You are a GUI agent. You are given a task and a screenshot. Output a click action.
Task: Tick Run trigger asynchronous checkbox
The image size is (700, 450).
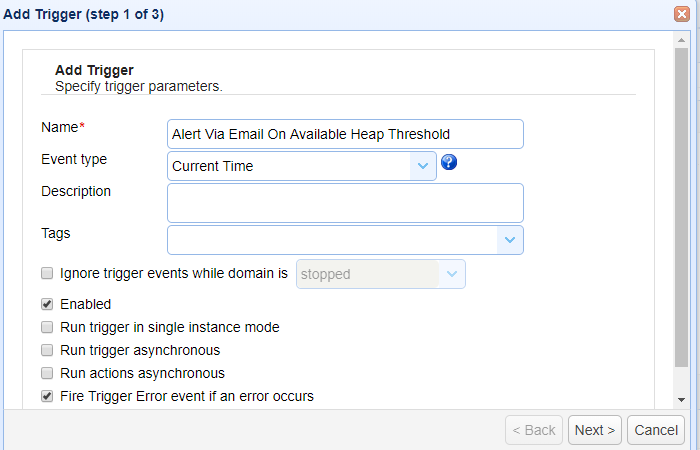pos(47,350)
